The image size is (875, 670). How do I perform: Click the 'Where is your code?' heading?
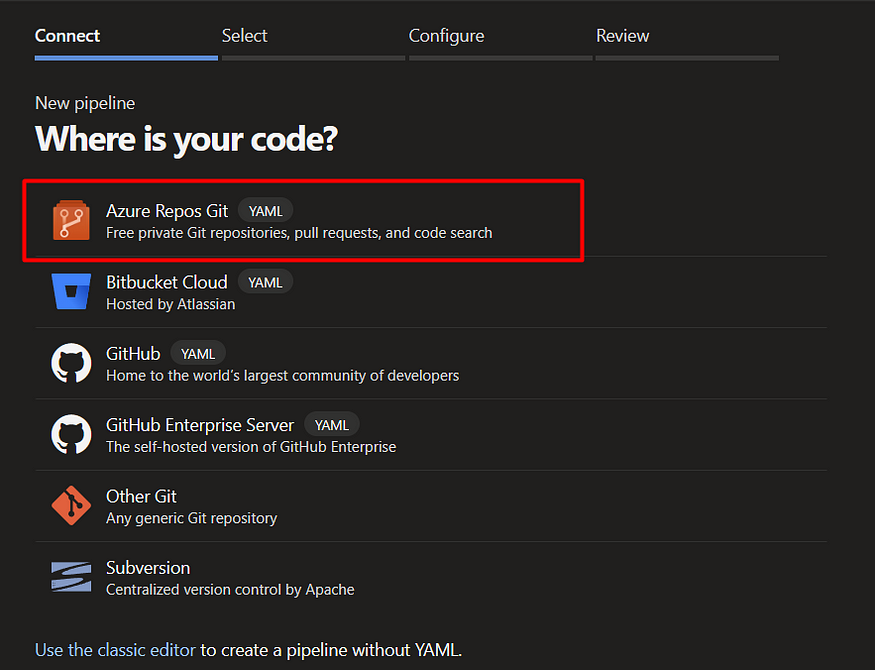pos(186,139)
